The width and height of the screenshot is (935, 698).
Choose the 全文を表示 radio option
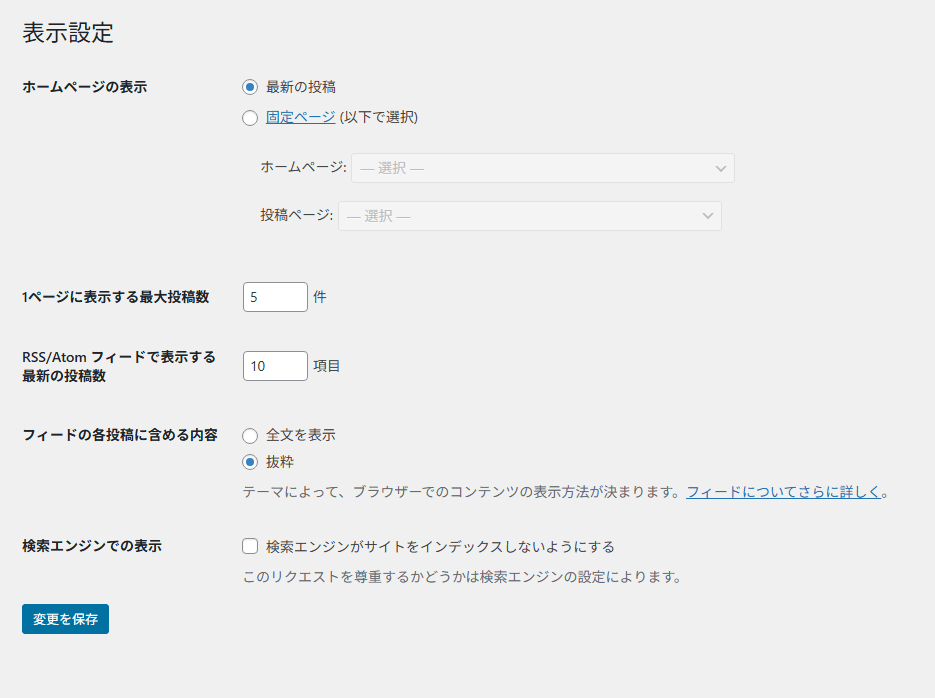(x=250, y=436)
